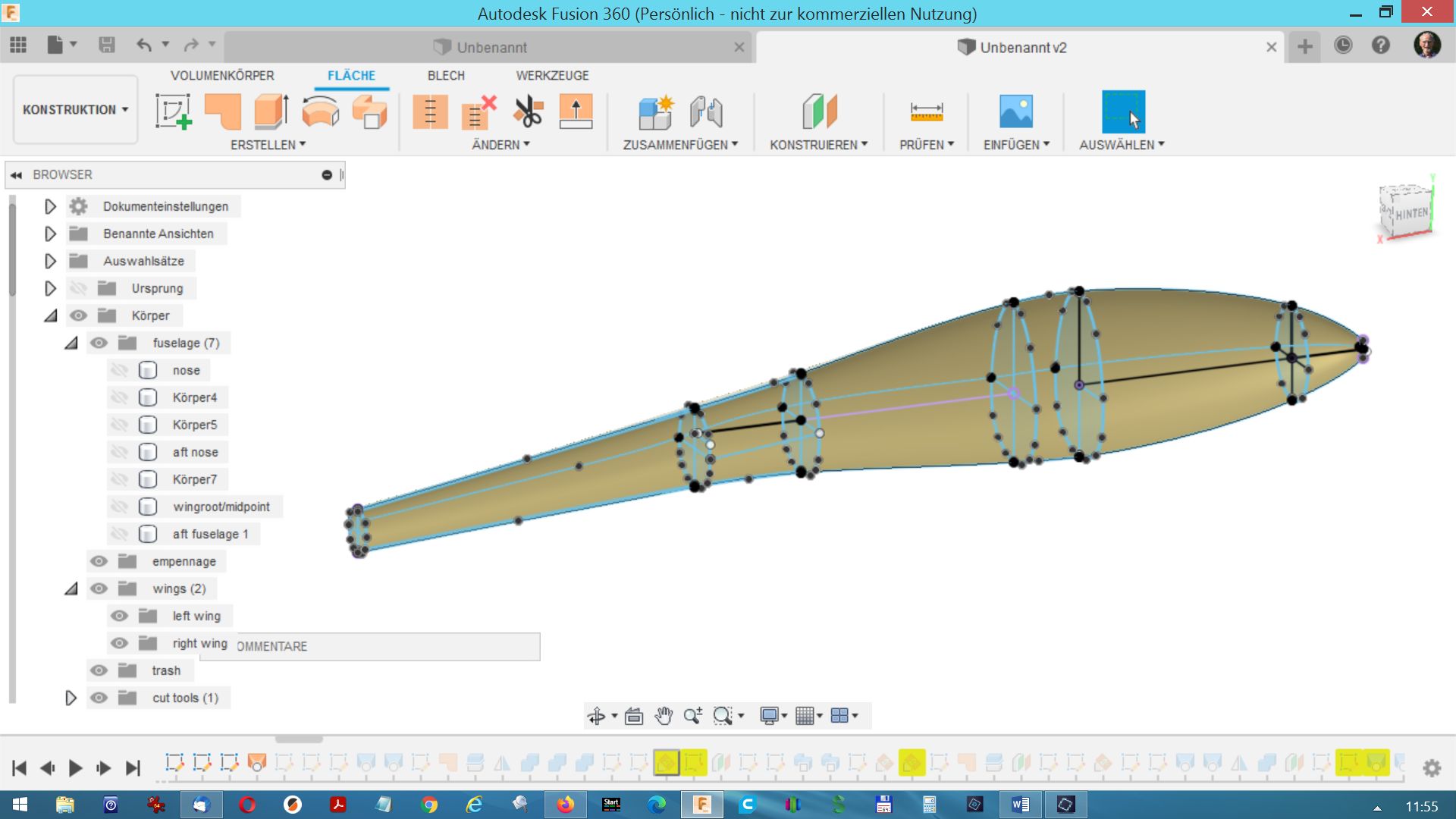Image resolution: width=1456 pixels, height=819 pixels.
Task: Click the Create Sketch tool icon
Action: tap(174, 111)
